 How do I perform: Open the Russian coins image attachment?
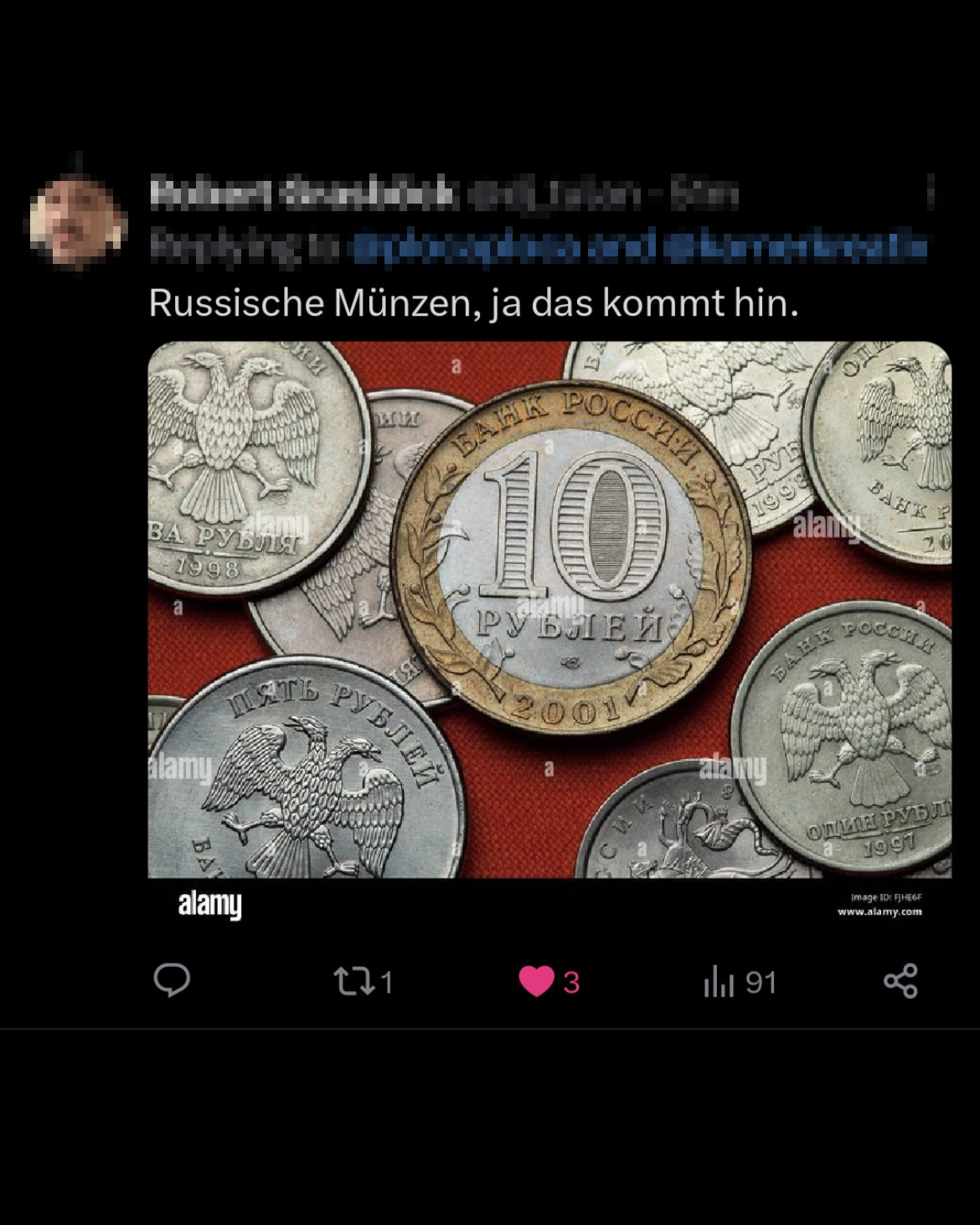[549, 610]
